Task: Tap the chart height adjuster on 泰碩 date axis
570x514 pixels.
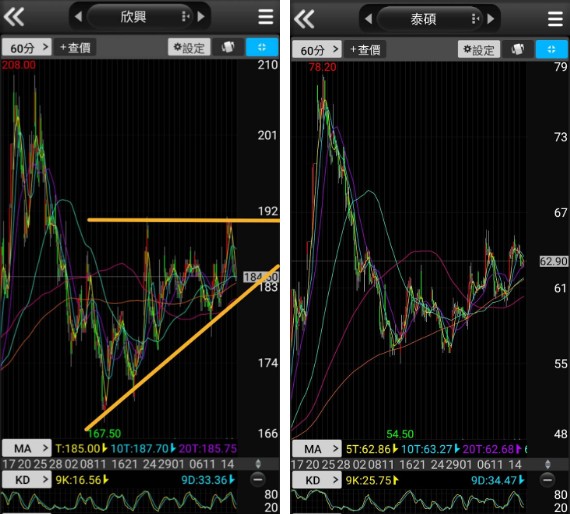Action: coord(548,464)
